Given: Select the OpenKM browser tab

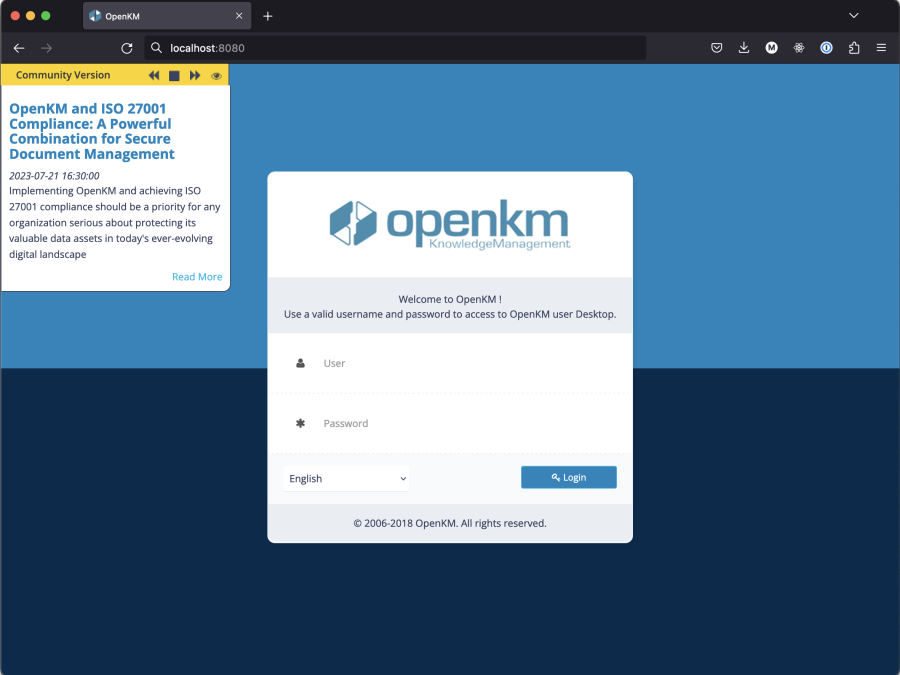Looking at the screenshot, I should (167, 16).
